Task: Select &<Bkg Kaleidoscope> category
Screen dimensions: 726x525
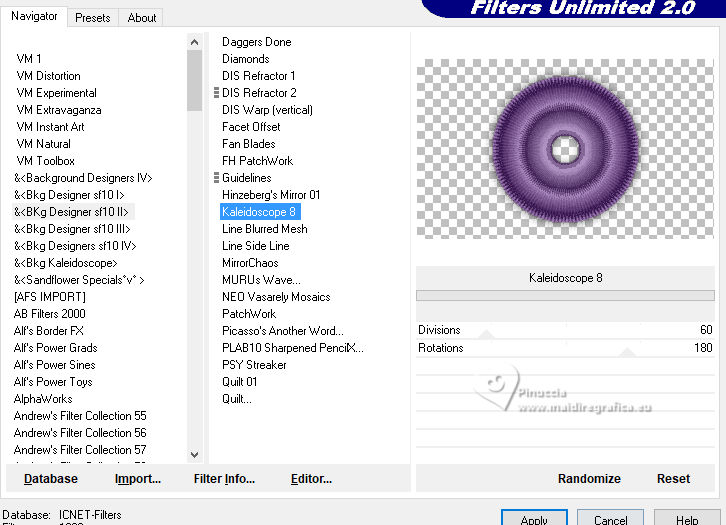Action: click(x=65, y=263)
